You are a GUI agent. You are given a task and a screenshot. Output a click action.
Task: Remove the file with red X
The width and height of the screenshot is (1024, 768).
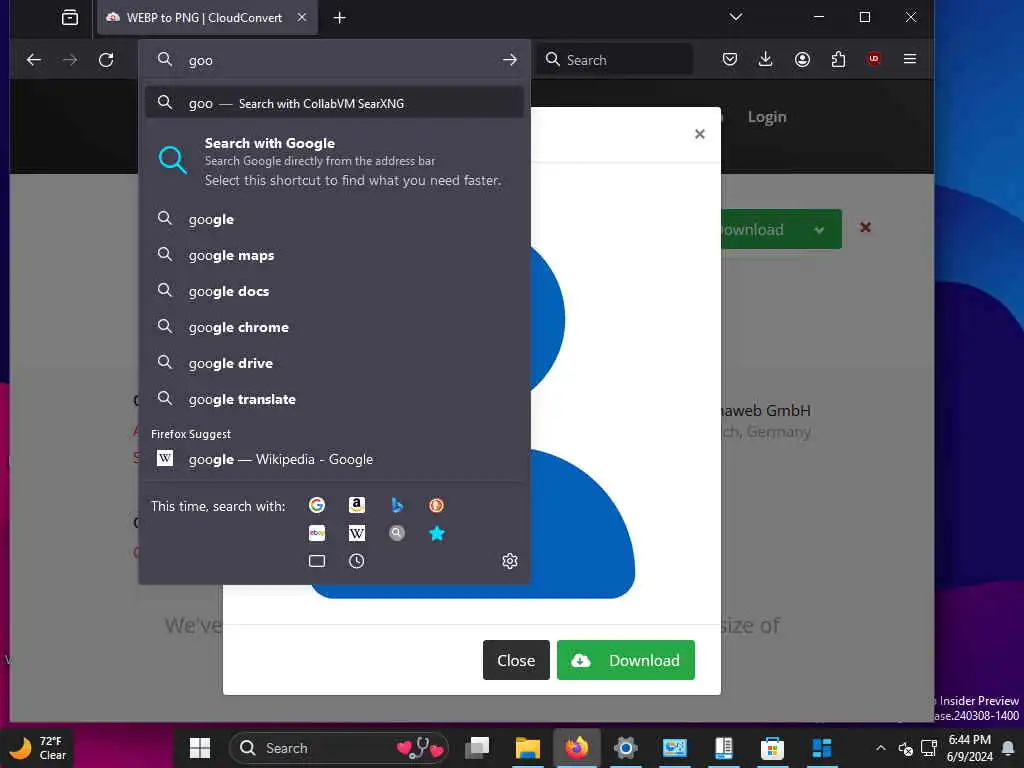pyautogui.click(x=865, y=227)
